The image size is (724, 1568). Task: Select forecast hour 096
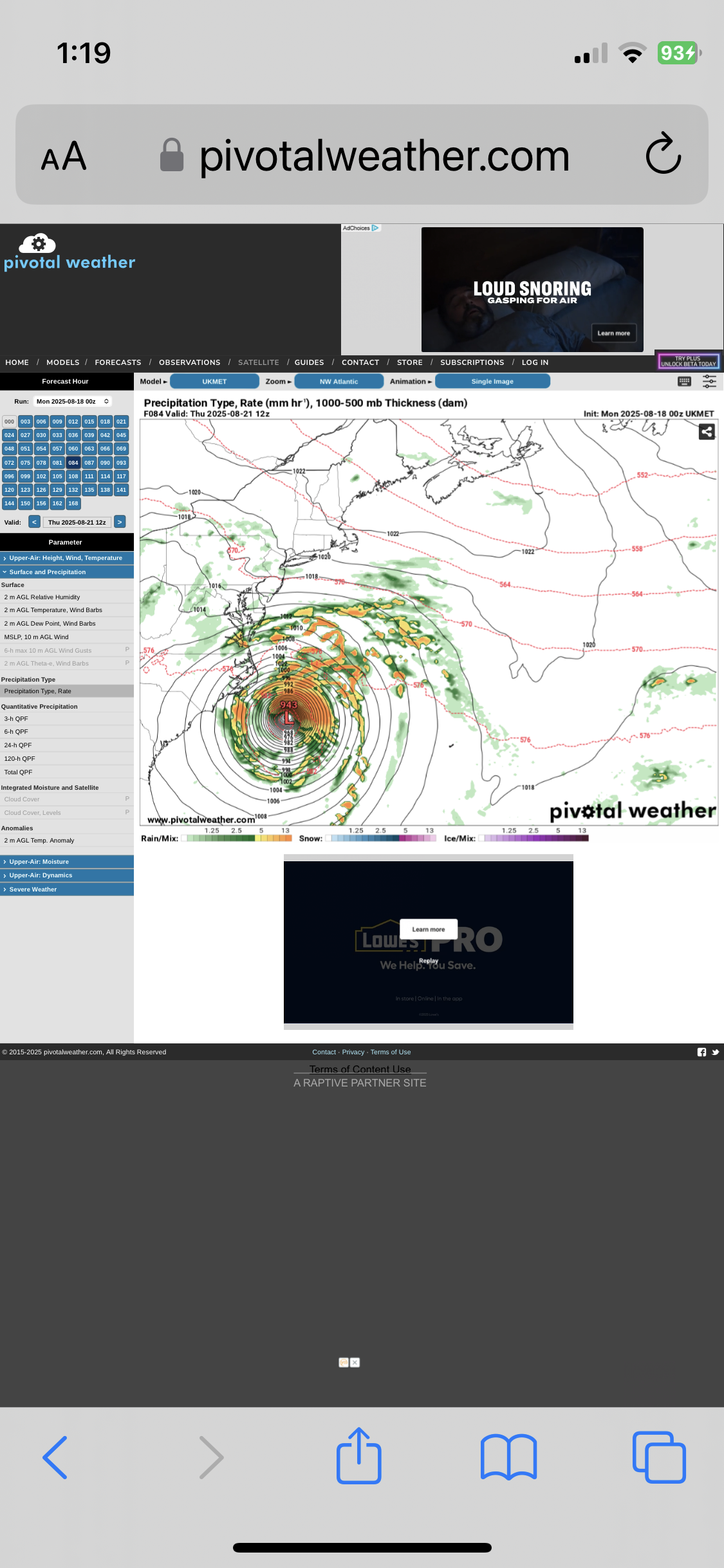(x=9, y=476)
